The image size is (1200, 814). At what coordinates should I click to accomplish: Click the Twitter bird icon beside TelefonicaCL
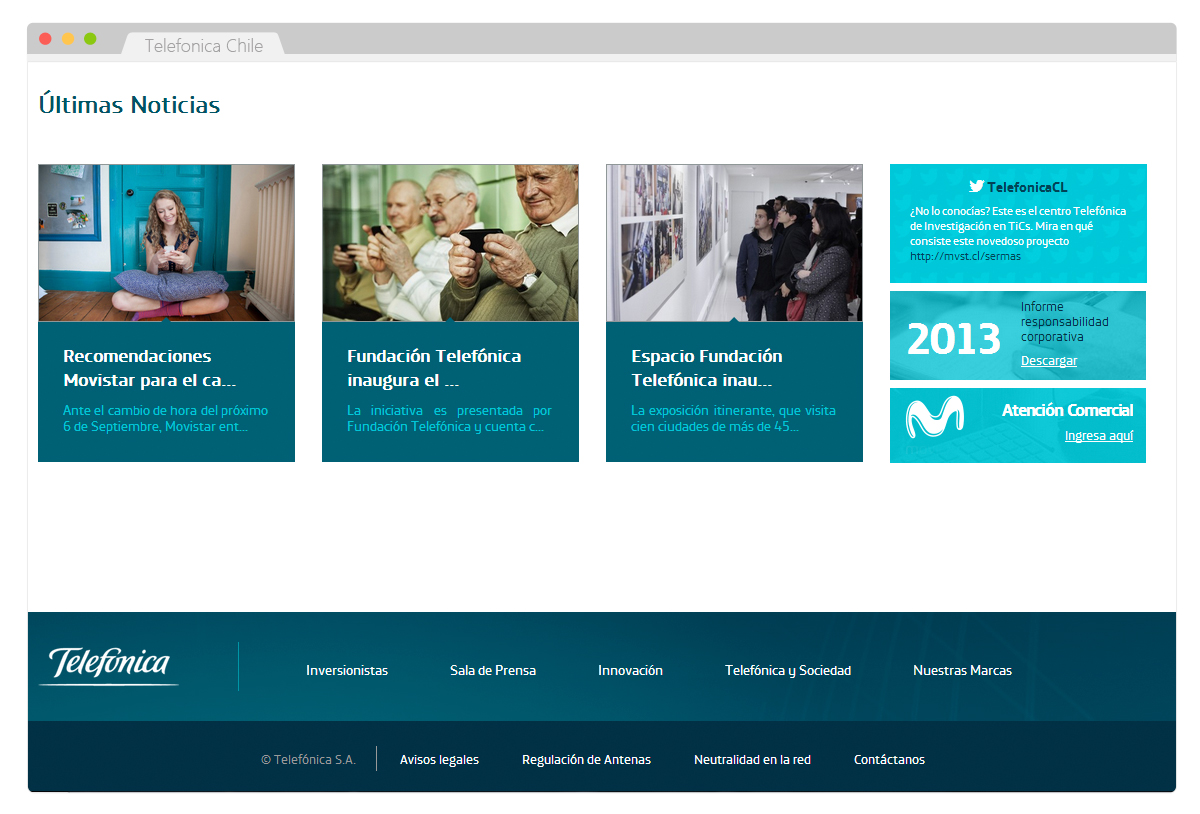click(976, 186)
